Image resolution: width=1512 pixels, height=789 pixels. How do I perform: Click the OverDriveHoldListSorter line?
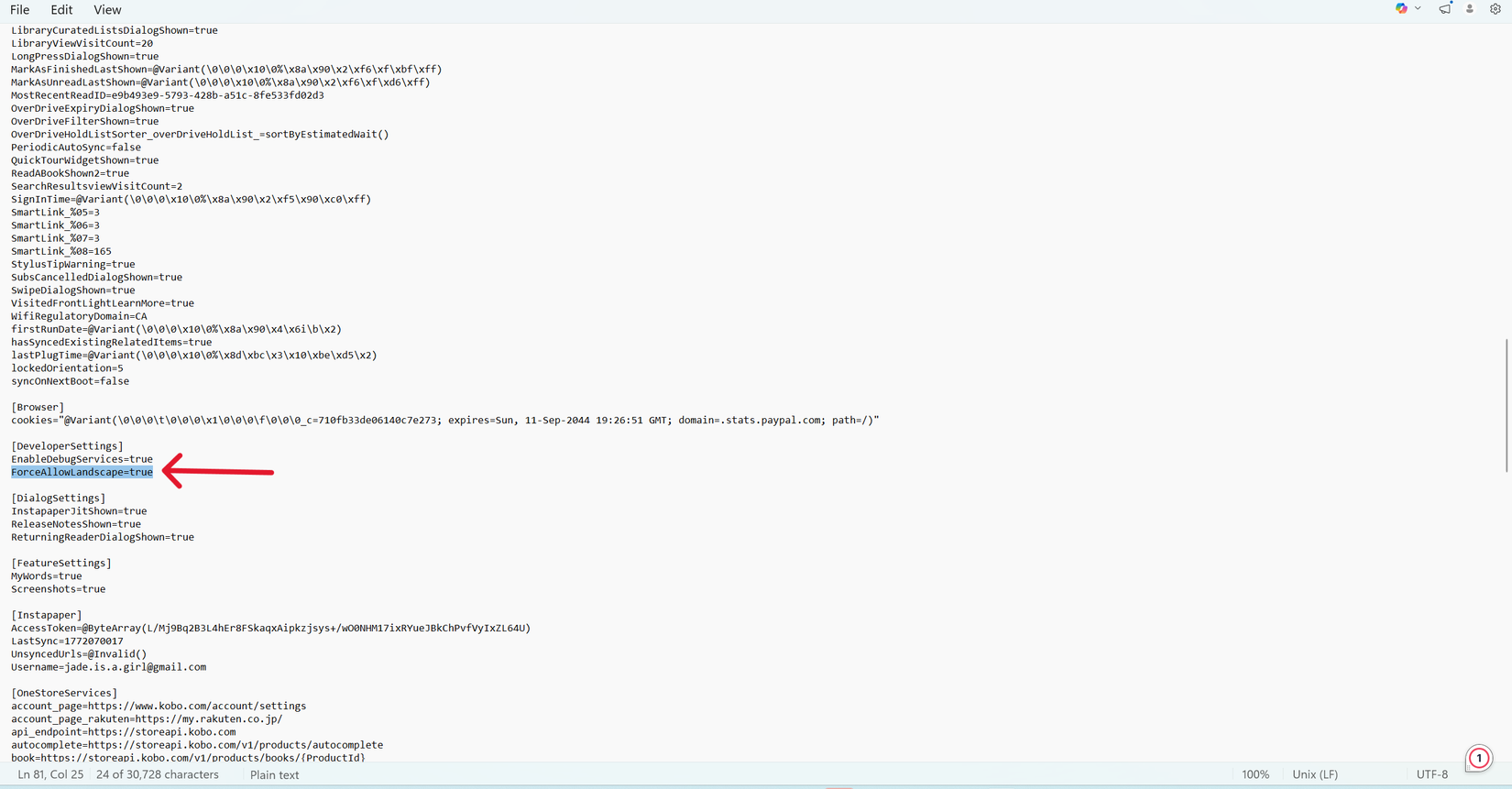200,134
